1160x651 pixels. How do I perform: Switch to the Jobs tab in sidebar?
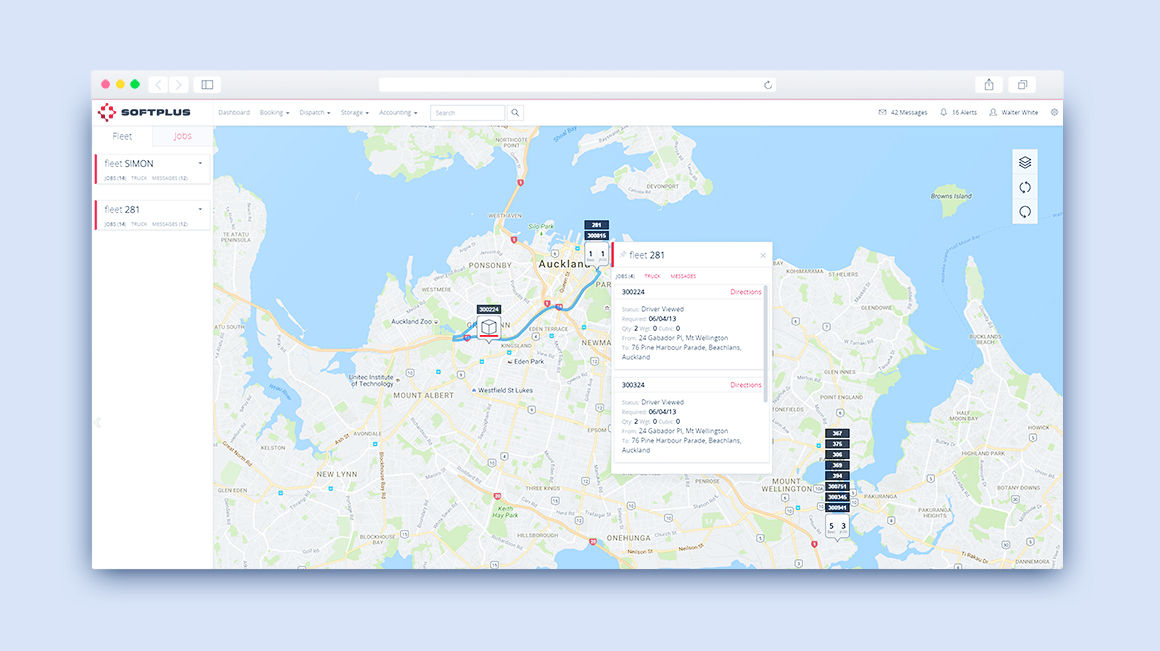coord(182,135)
